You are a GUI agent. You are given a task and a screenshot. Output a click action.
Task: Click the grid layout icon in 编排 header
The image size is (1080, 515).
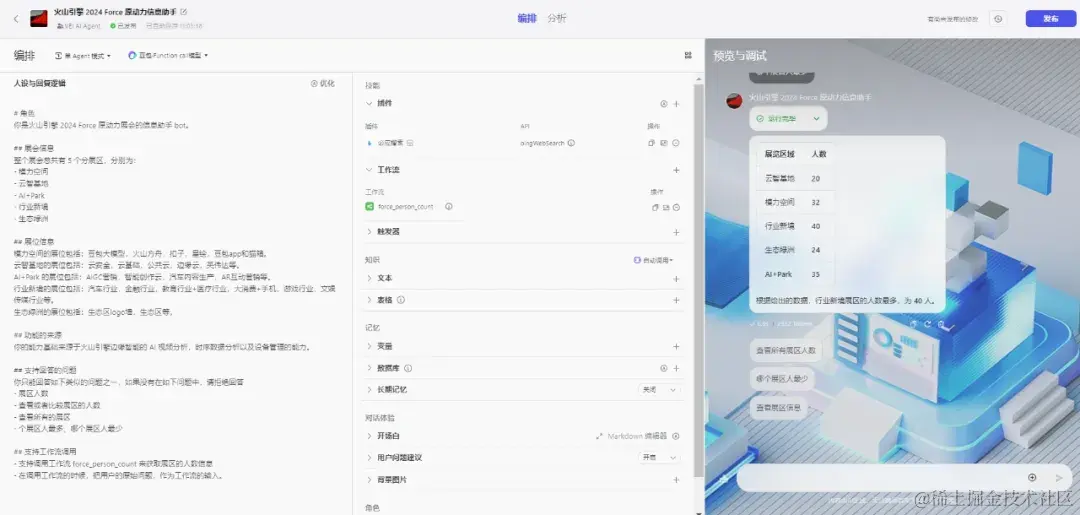click(x=688, y=55)
